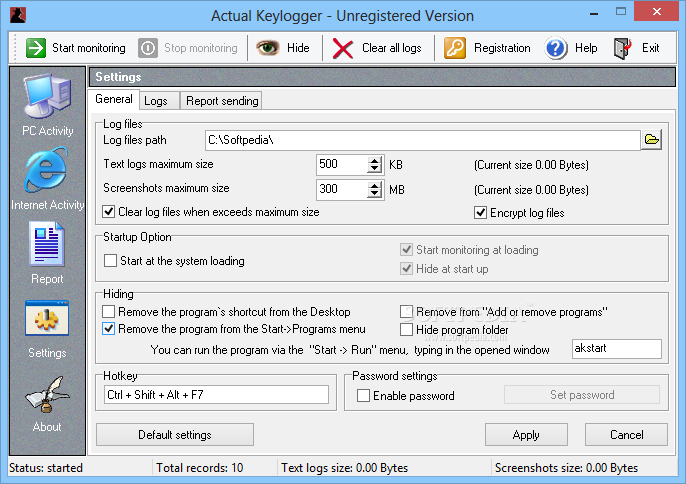Click the Set password button
Screen dimensions: 686x484
click(x=582, y=395)
